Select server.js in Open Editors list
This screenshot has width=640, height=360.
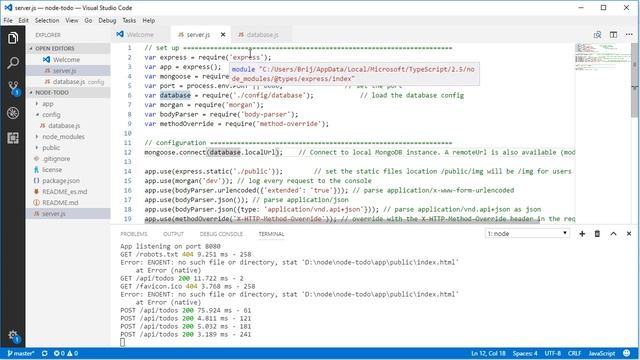coord(69,71)
